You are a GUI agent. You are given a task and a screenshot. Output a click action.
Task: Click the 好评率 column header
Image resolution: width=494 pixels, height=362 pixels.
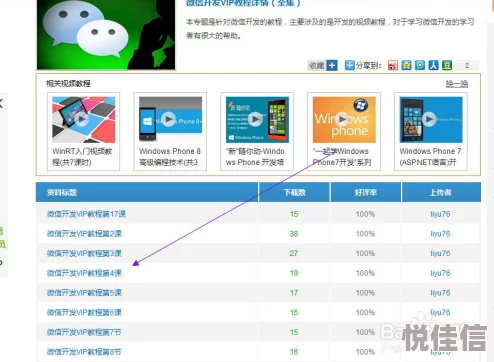click(366, 192)
